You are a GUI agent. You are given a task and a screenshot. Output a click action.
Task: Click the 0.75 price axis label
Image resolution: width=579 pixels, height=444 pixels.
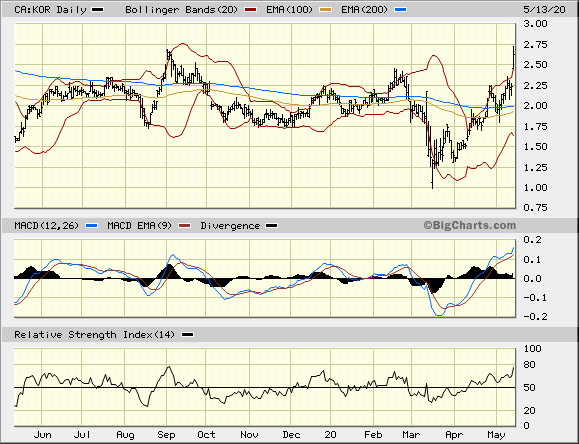(x=535, y=208)
